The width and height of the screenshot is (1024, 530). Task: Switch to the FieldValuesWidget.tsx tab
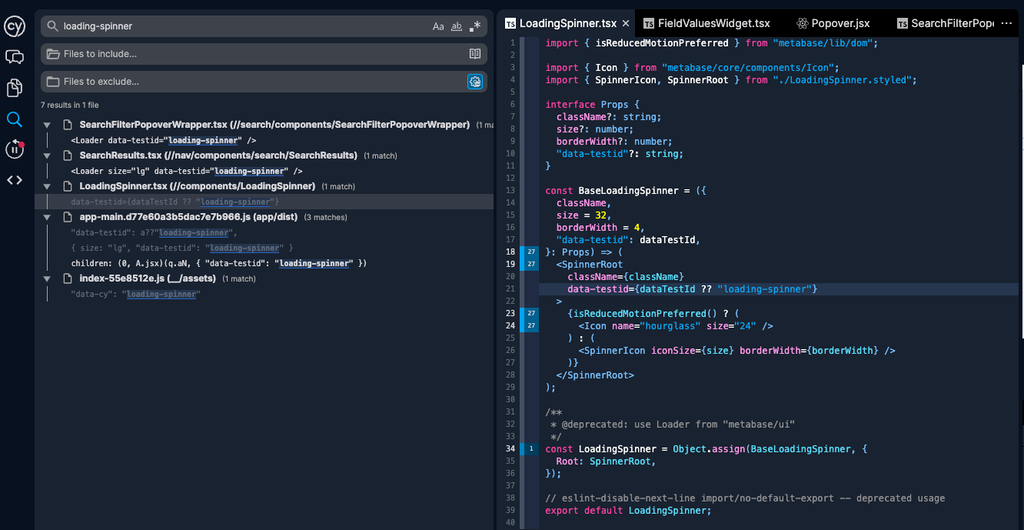coord(713,23)
